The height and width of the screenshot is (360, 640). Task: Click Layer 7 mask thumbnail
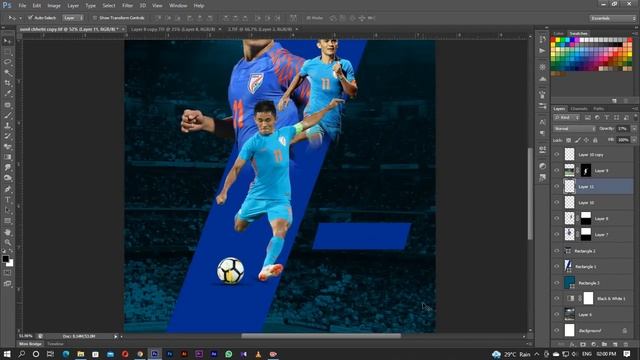pos(586,234)
